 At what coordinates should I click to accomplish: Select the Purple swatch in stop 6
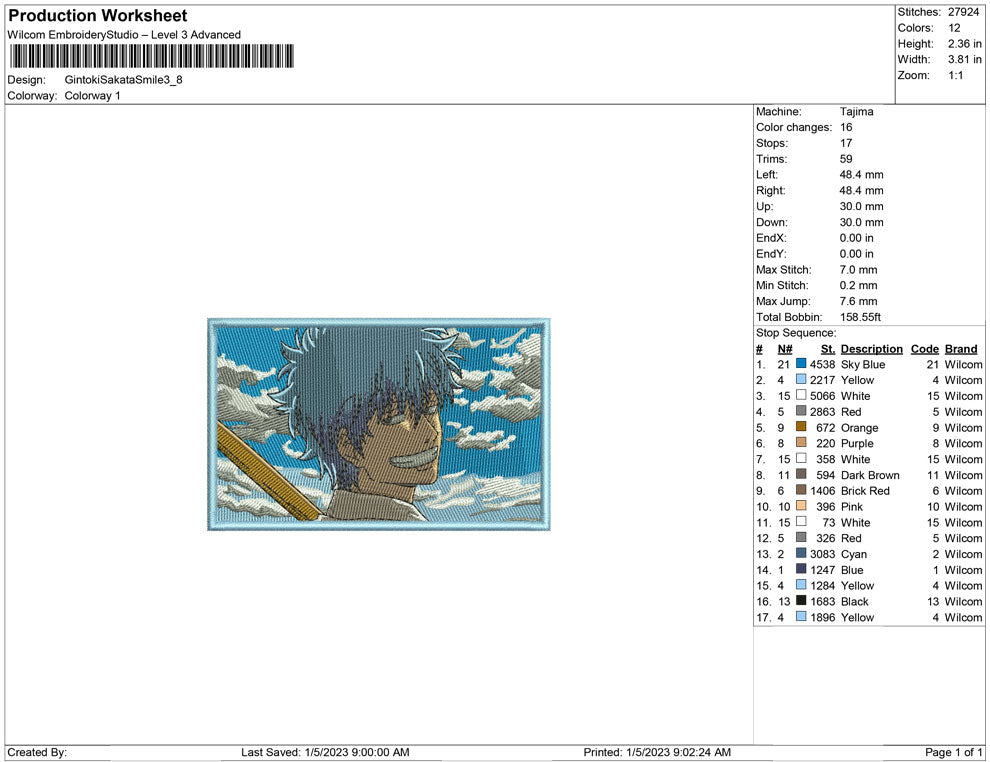[801, 443]
